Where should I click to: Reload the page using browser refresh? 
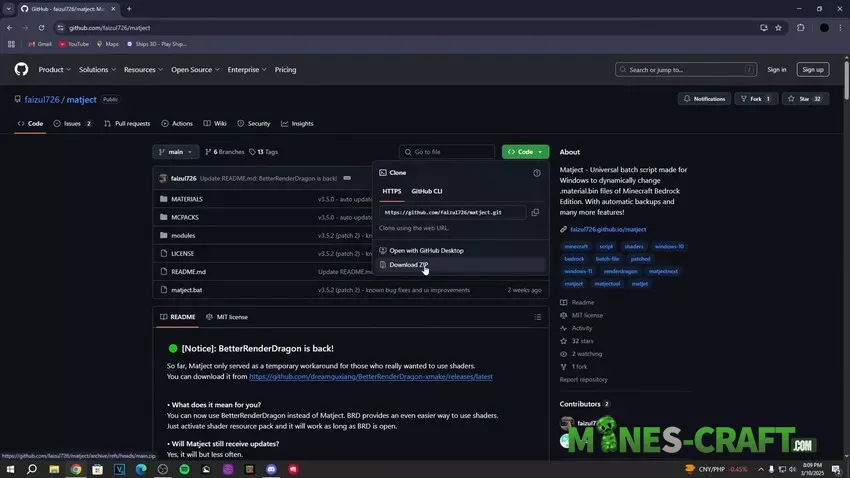pyautogui.click(x=41, y=28)
